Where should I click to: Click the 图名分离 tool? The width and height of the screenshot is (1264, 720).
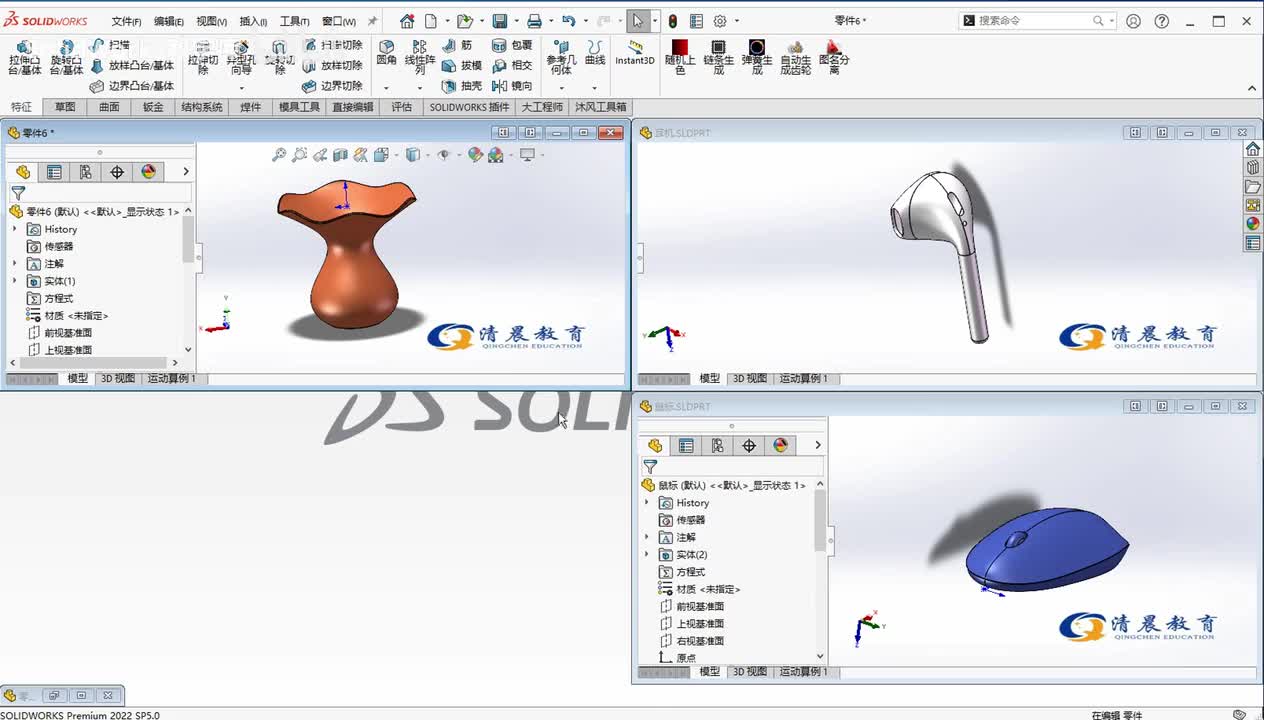(834, 58)
